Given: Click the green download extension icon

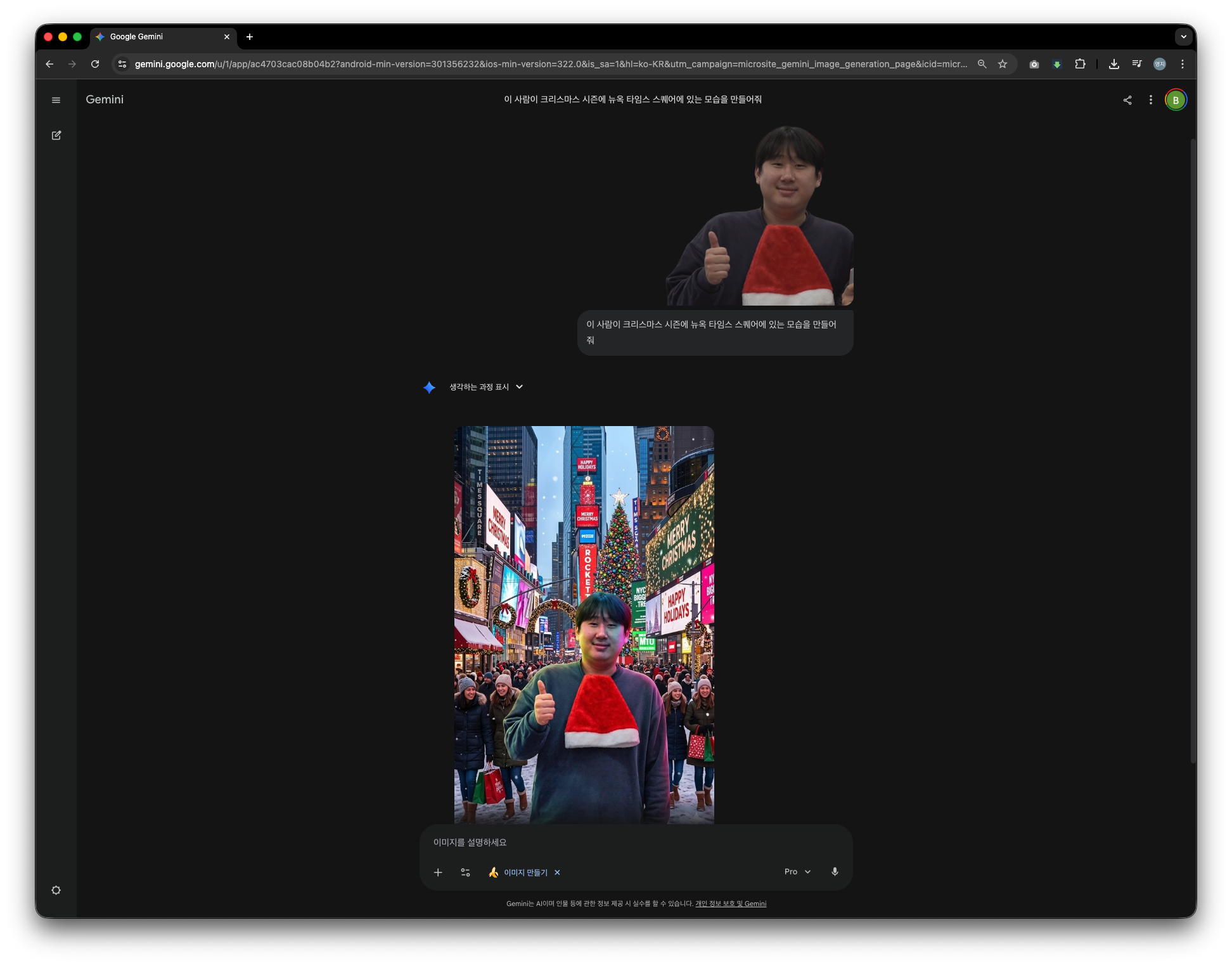Looking at the screenshot, I should [1057, 64].
